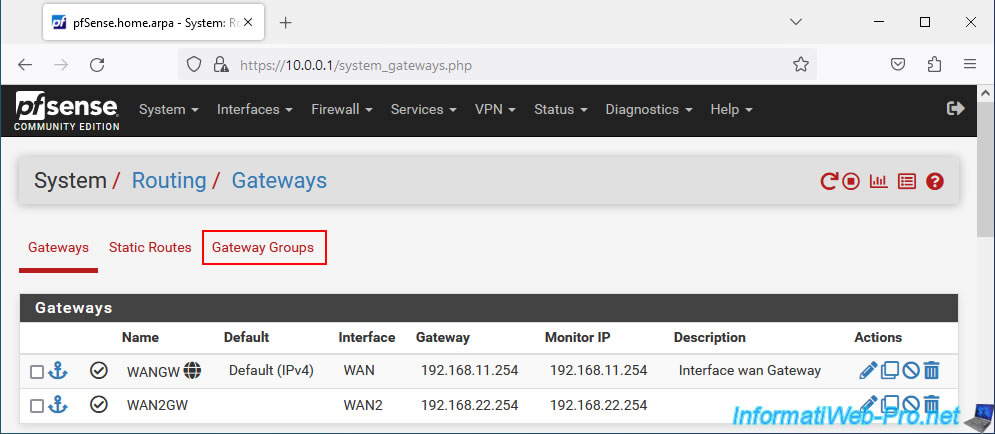Viewport: 995px width, 434px height.
Task: Open the Diagnostics dropdown menu
Action: click(x=649, y=109)
